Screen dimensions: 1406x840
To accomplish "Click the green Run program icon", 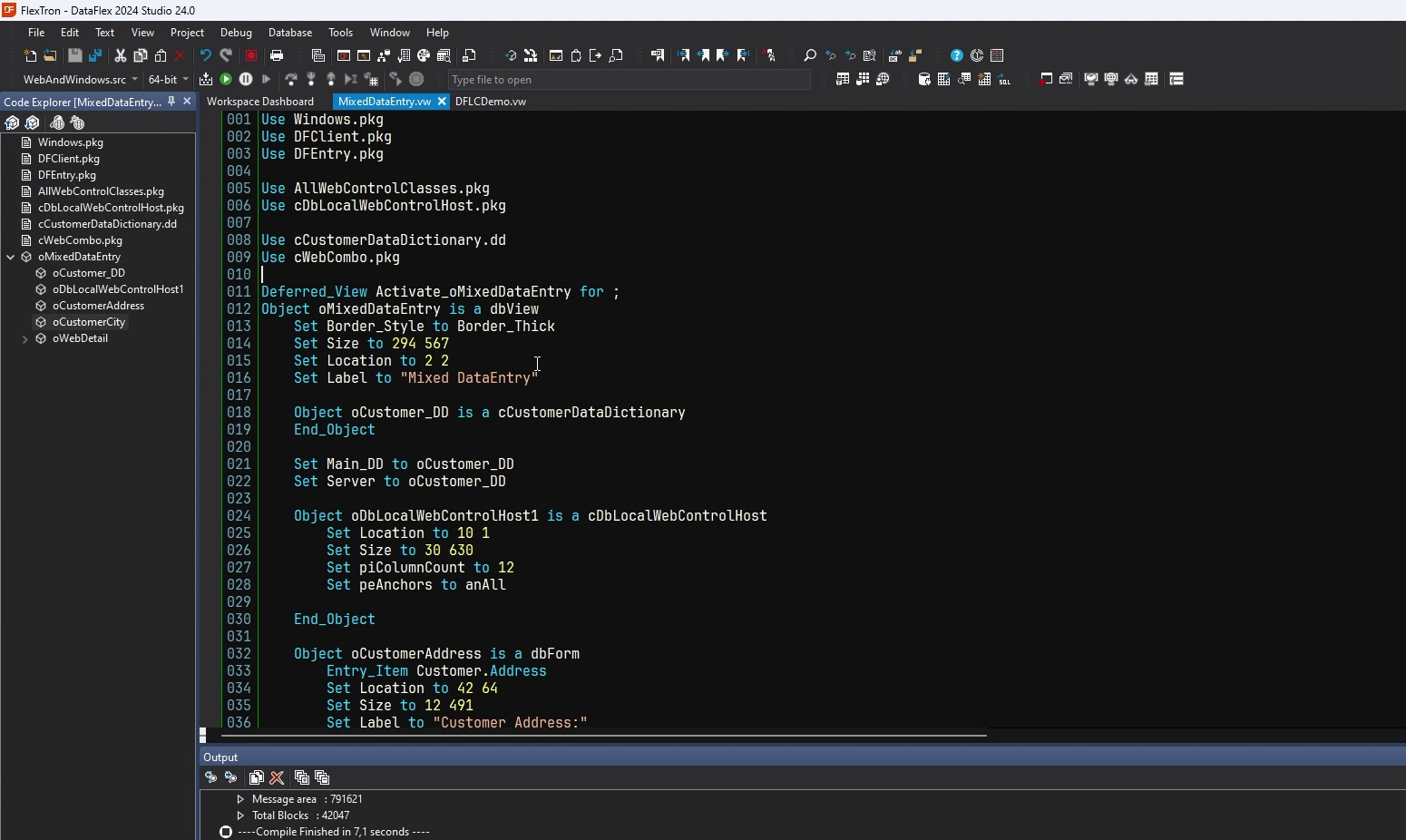I will point(226,80).
